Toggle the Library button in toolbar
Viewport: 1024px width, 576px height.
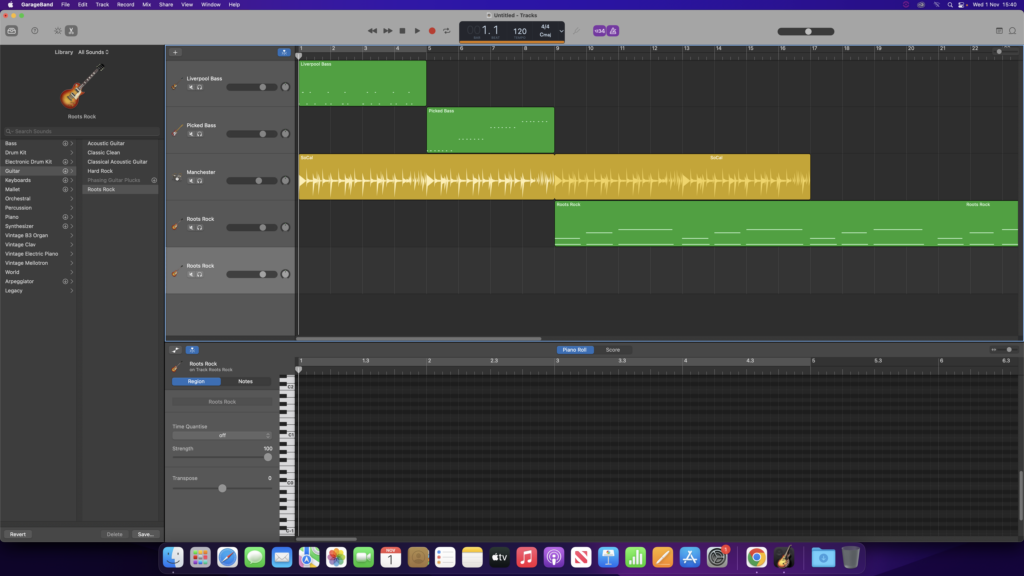pyautogui.click(x=12, y=31)
